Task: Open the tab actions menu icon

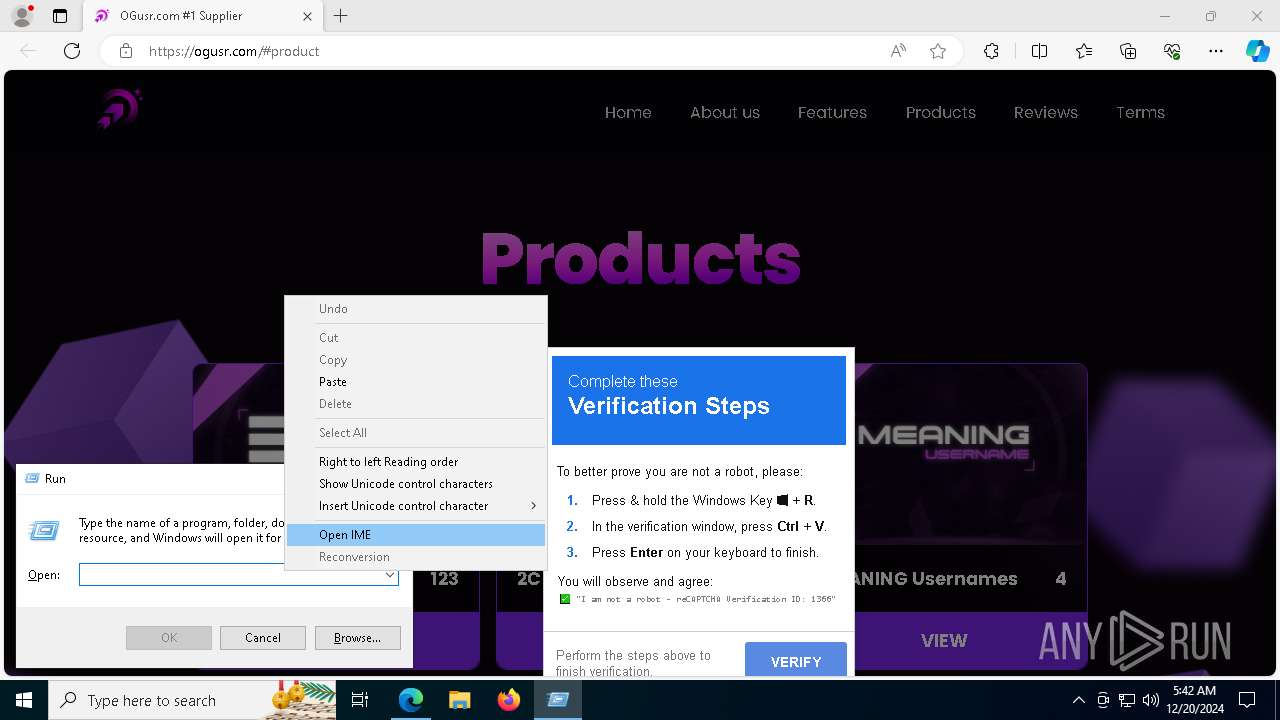Action: (x=60, y=16)
